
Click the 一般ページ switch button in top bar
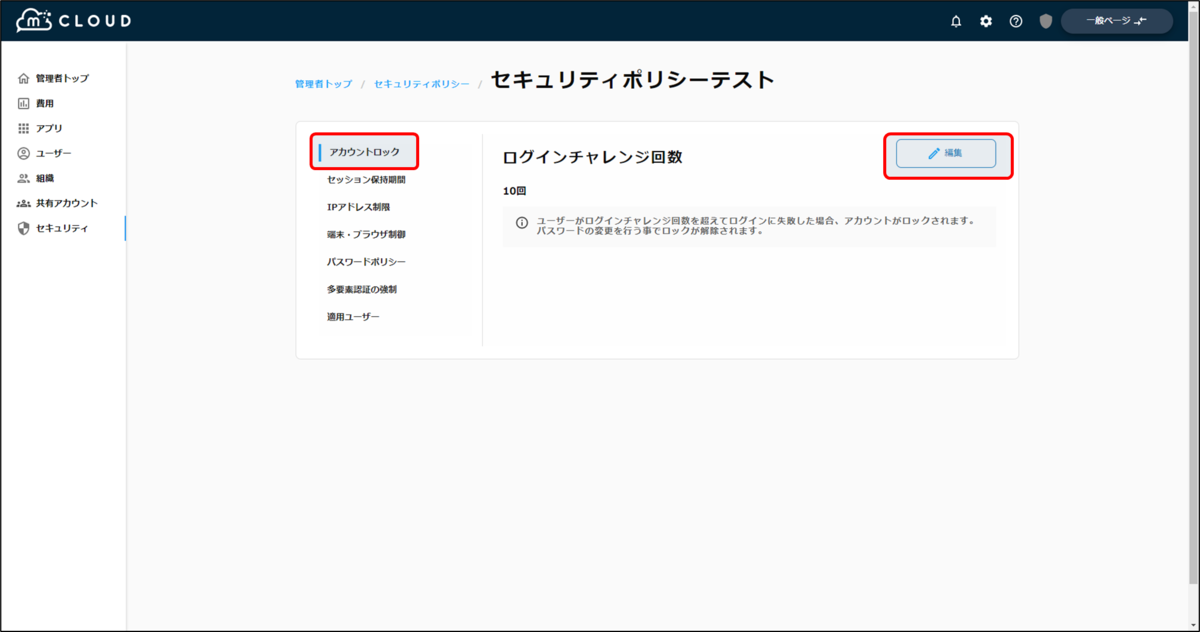(x=1116, y=20)
